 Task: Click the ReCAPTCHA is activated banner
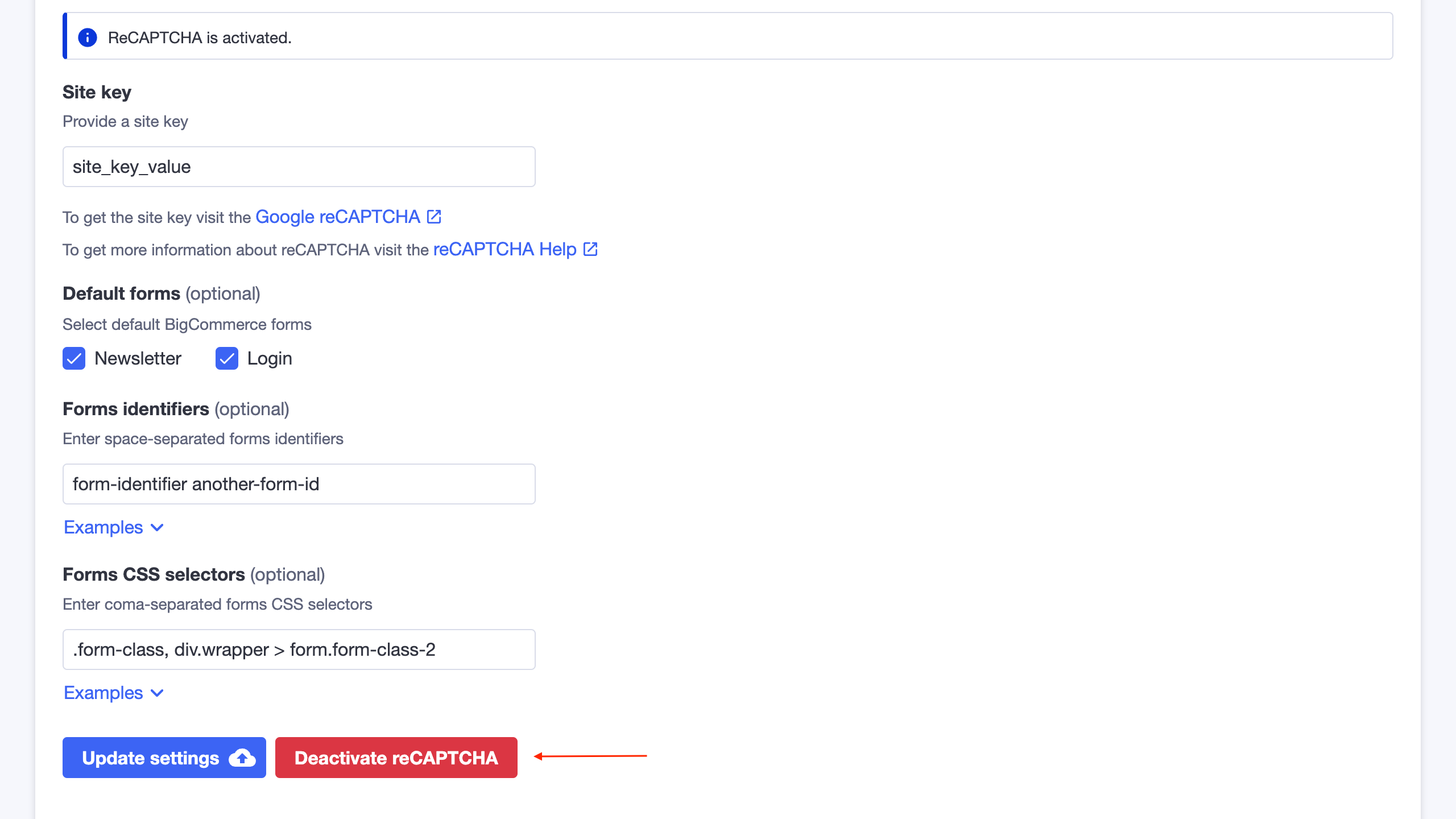(728, 36)
